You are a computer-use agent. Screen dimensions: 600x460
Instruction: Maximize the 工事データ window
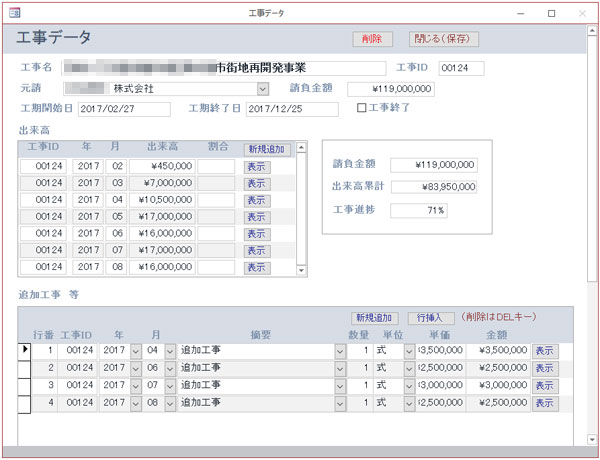click(x=551, y=13)
